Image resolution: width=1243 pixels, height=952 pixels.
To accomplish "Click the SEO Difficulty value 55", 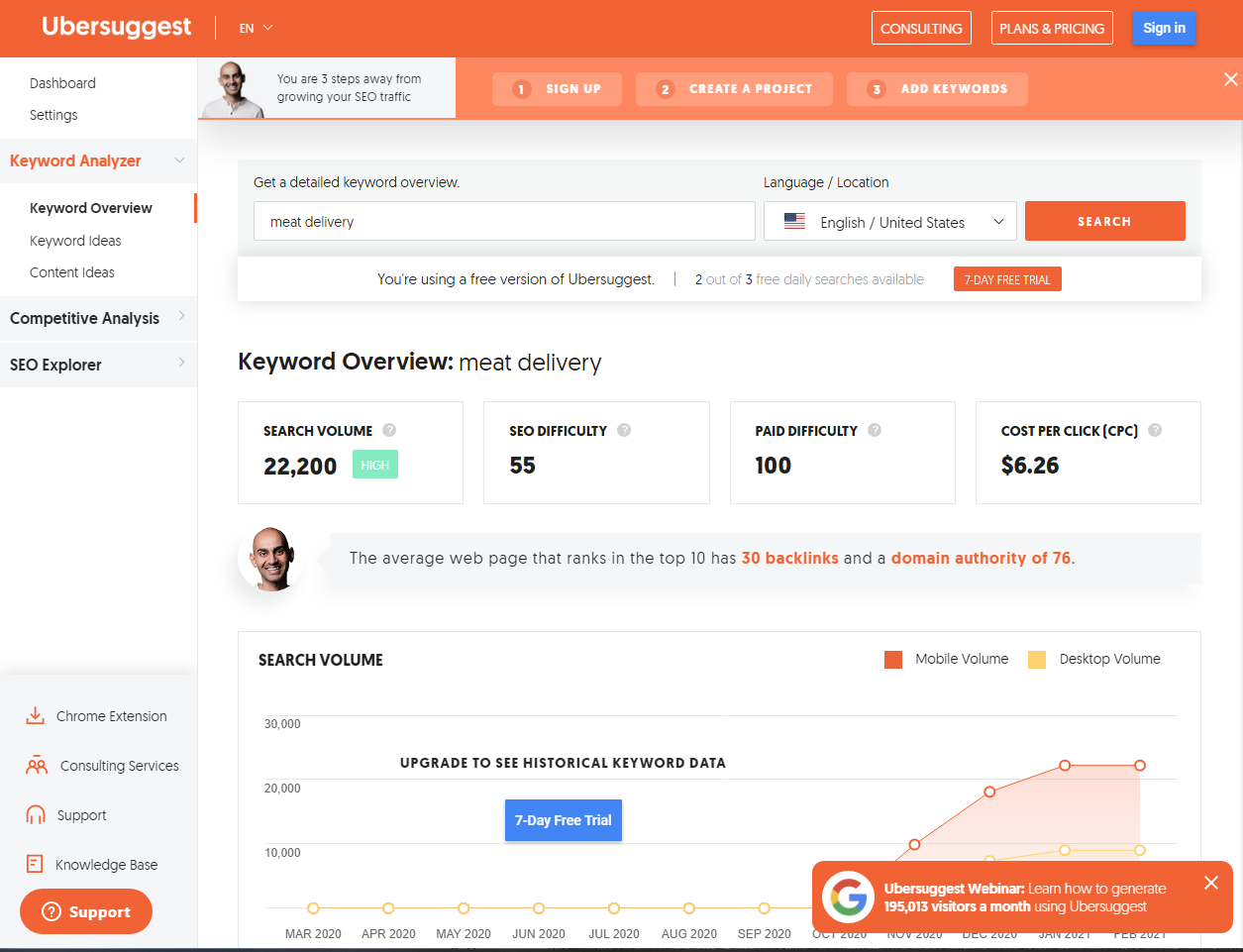I will pos(522,466).
